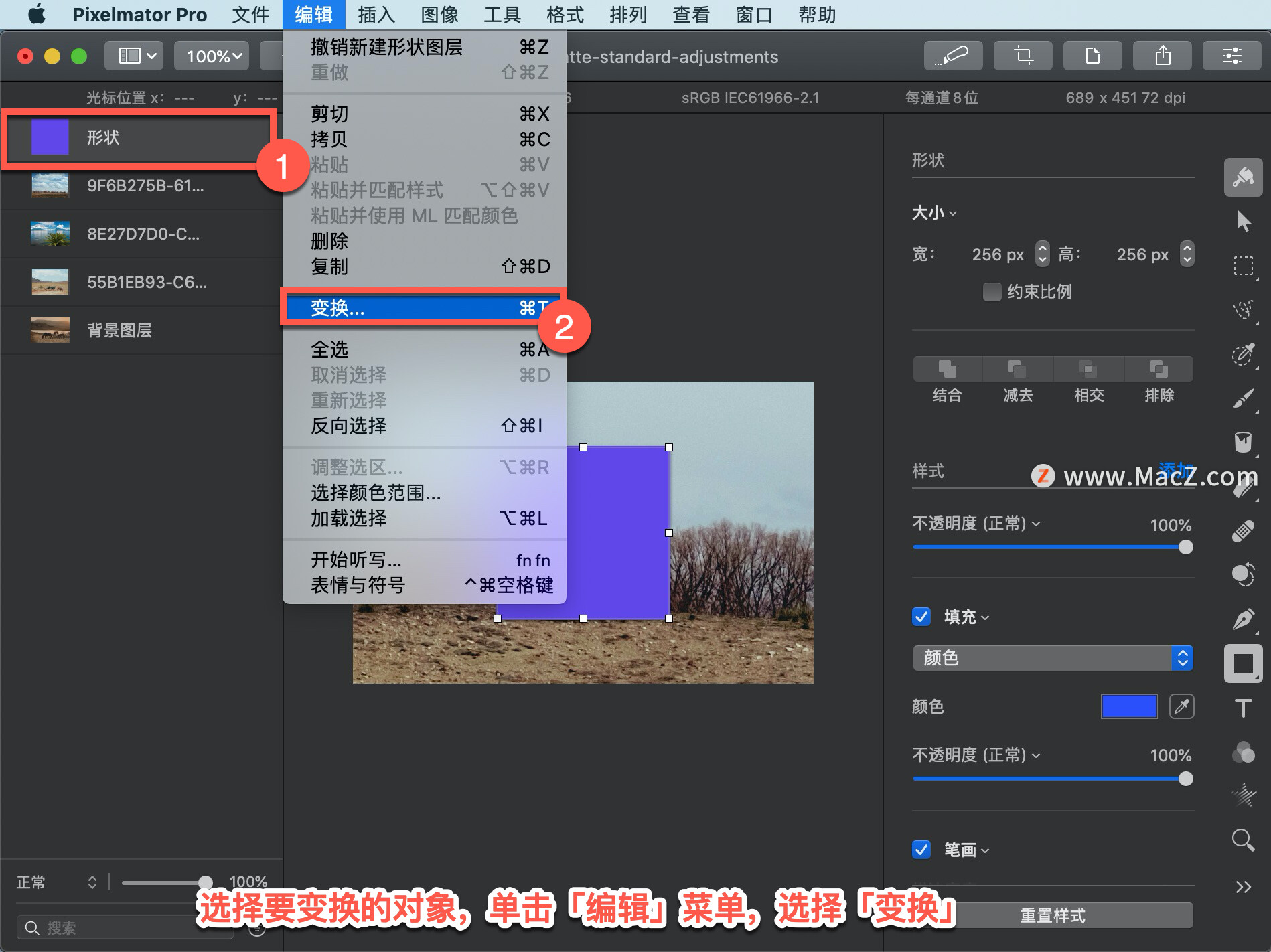The image size is (1271, 952).
Task: Choose 全选 from the edit menu
Action: 424,349
